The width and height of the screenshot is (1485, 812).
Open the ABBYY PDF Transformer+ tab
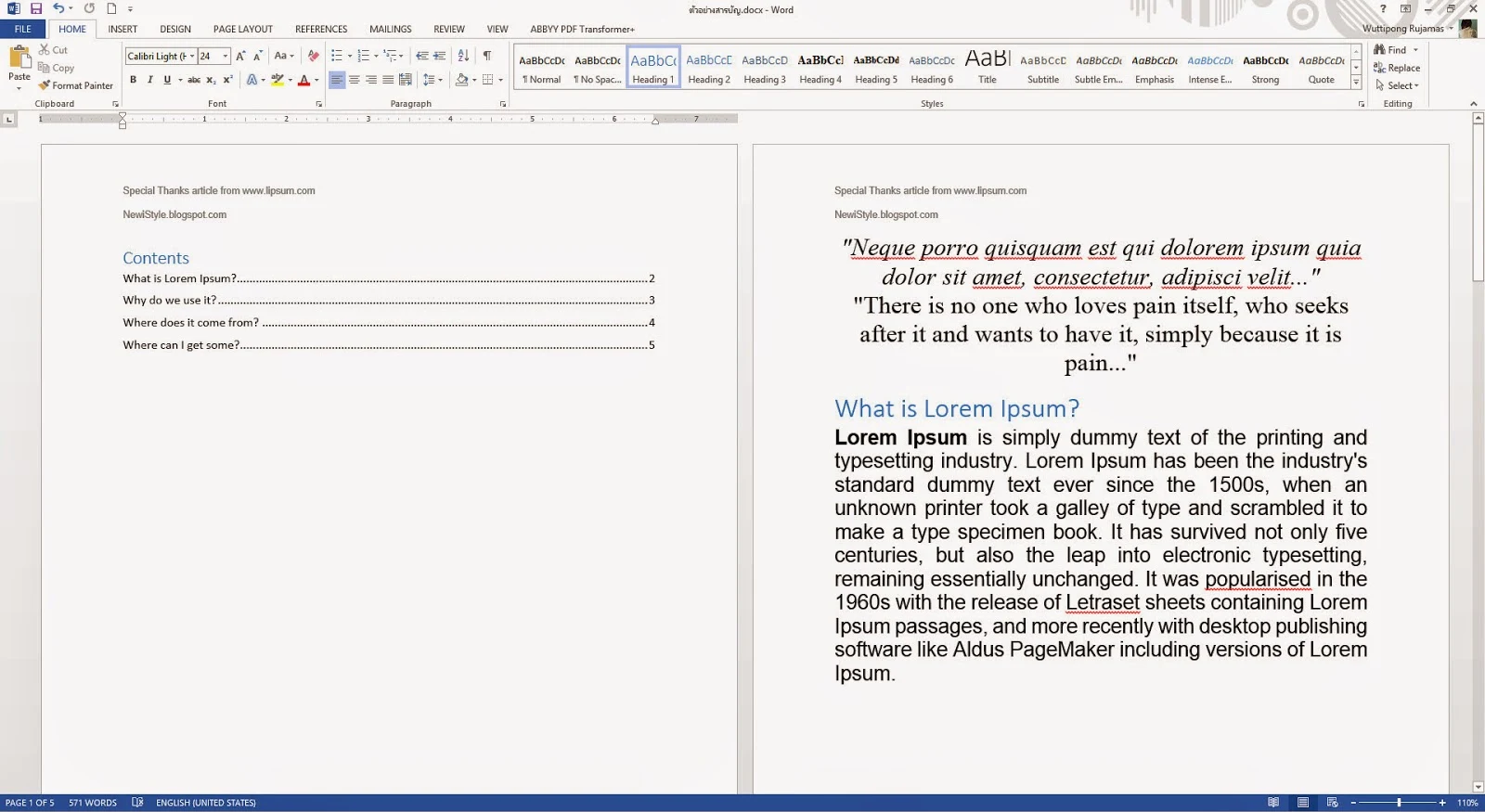pyautogui.click(x=583, y=29)
